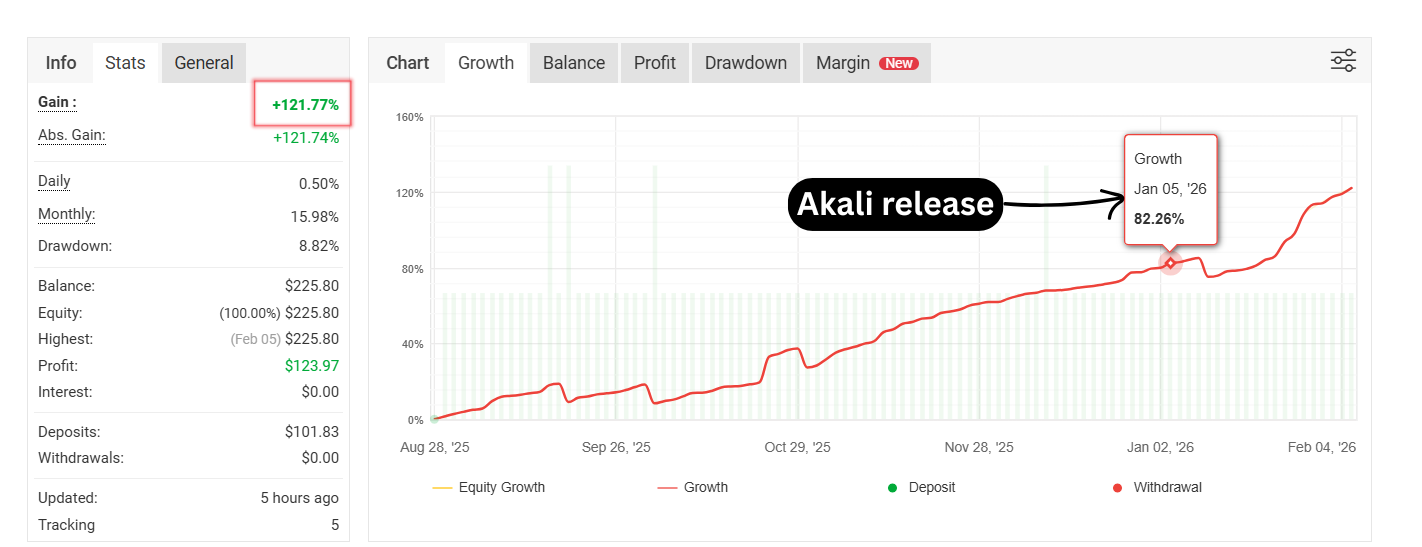Open the chart settings sliders icon
This screenshot has width=1422, height=547.
coord(1343,61)
